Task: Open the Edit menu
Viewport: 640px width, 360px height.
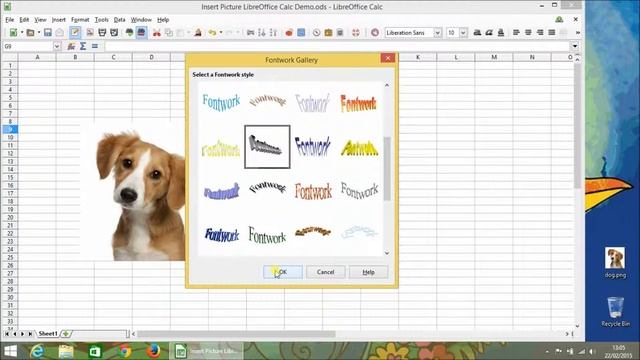Action: pos(24,20)
